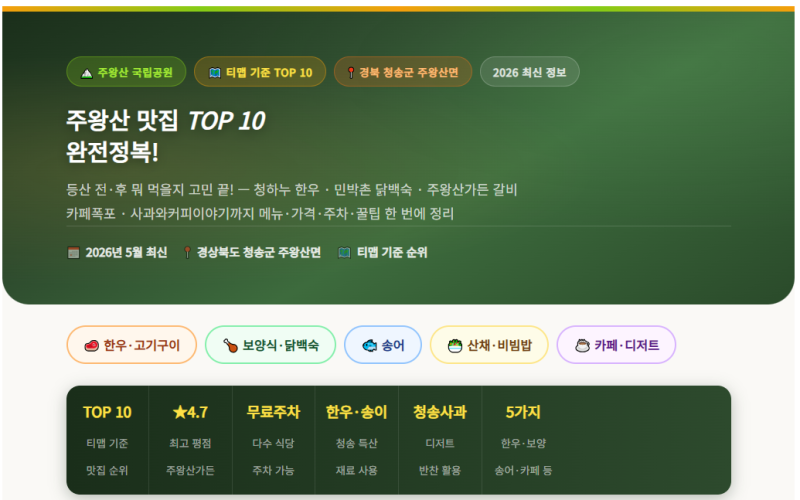Select the 카페·디저트 category chip
This screenshot has width=800, height=500.
point(616,345)
